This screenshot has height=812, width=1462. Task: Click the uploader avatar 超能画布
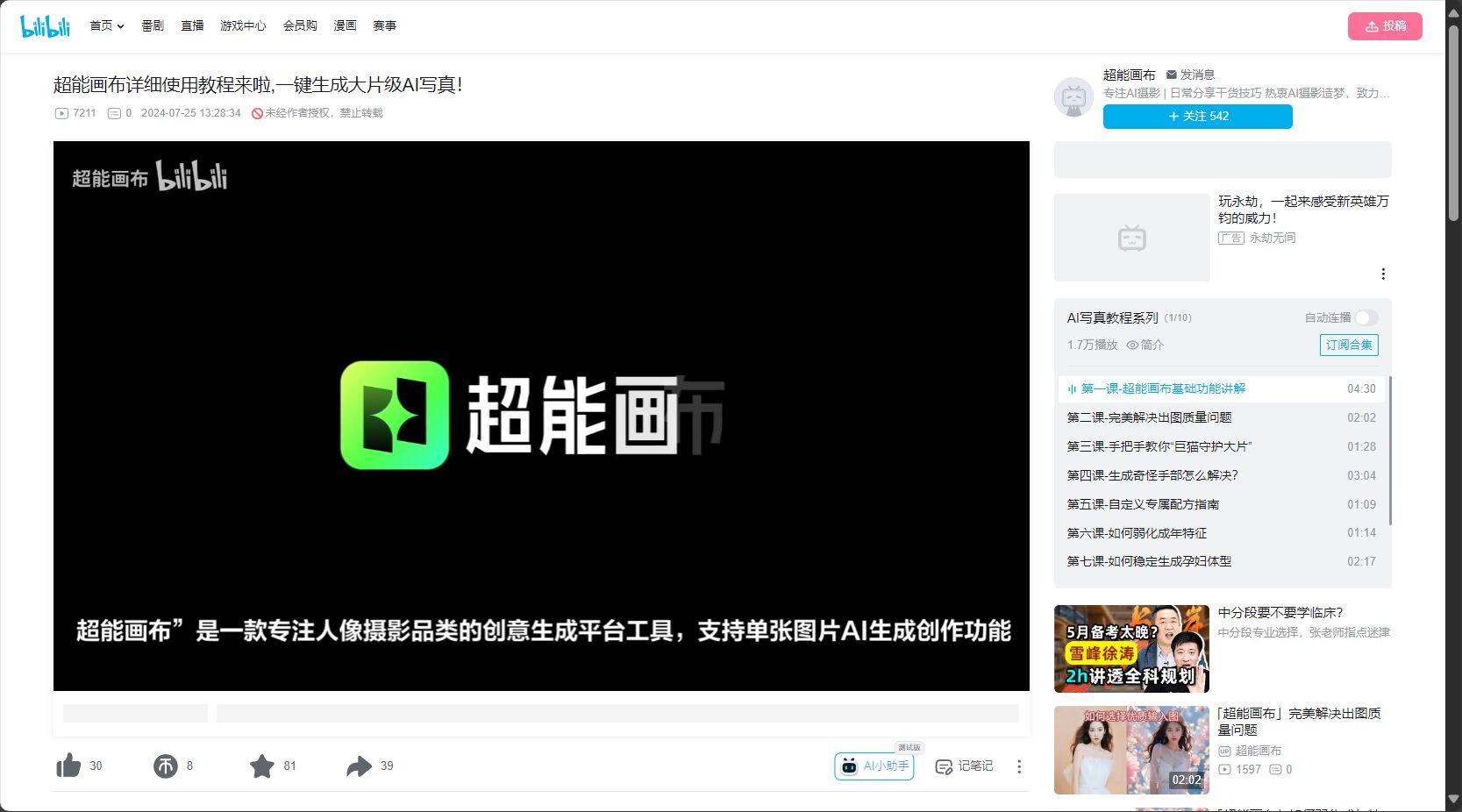1073,97
